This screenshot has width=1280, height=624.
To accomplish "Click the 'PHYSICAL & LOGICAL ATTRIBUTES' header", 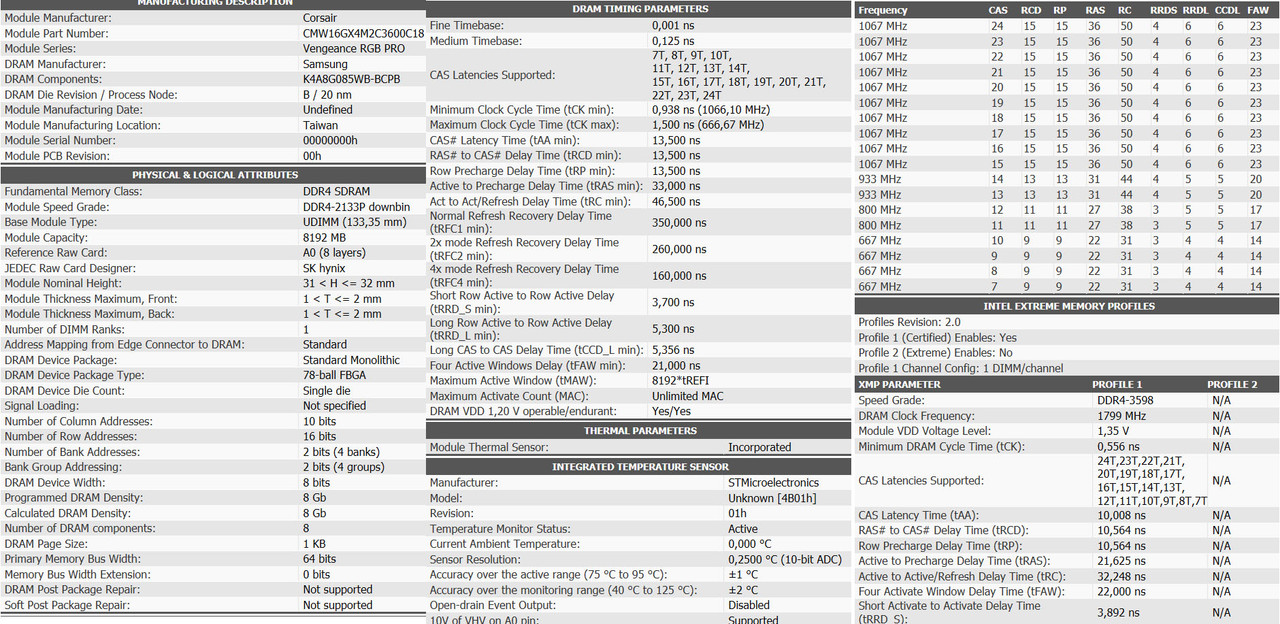I will (215, 174).
